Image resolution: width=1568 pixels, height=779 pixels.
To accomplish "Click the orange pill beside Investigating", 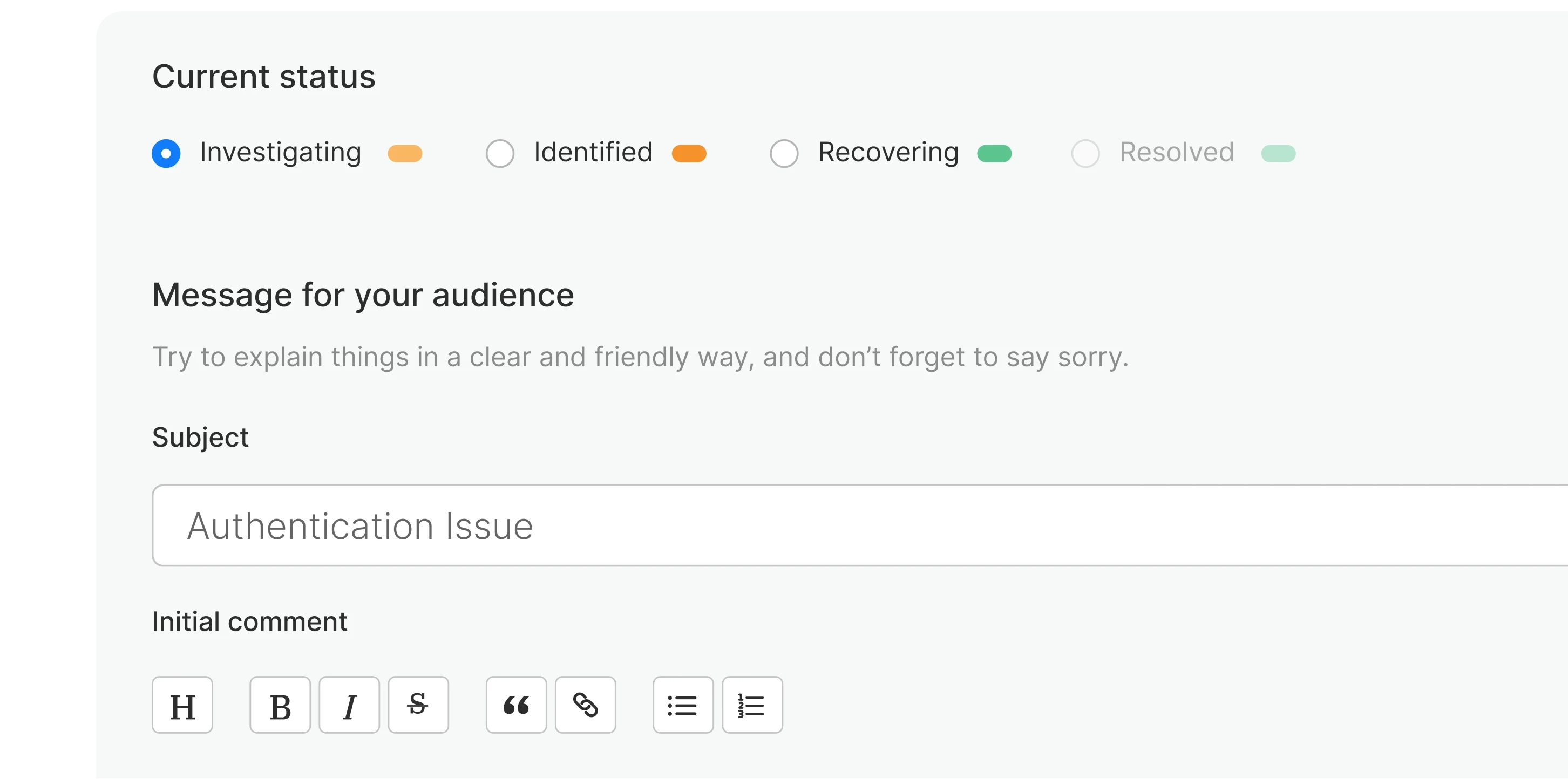I will click(405, 153).
